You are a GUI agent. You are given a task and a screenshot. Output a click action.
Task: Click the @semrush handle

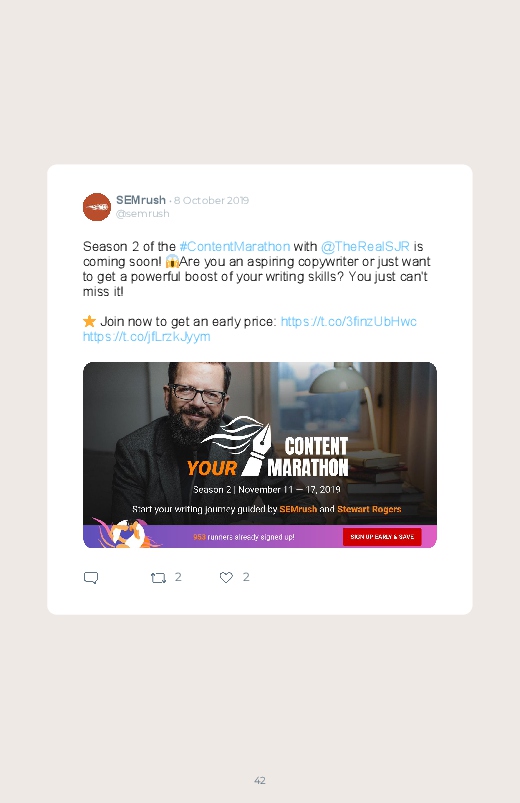[142, 214]
